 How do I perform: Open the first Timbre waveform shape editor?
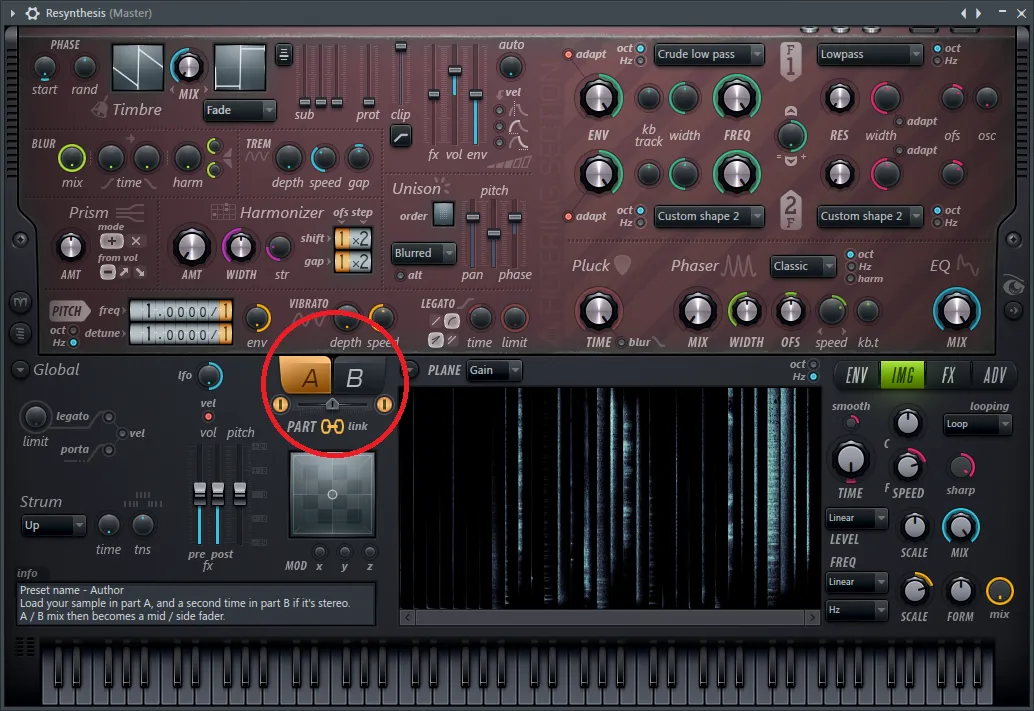[138, 67]
